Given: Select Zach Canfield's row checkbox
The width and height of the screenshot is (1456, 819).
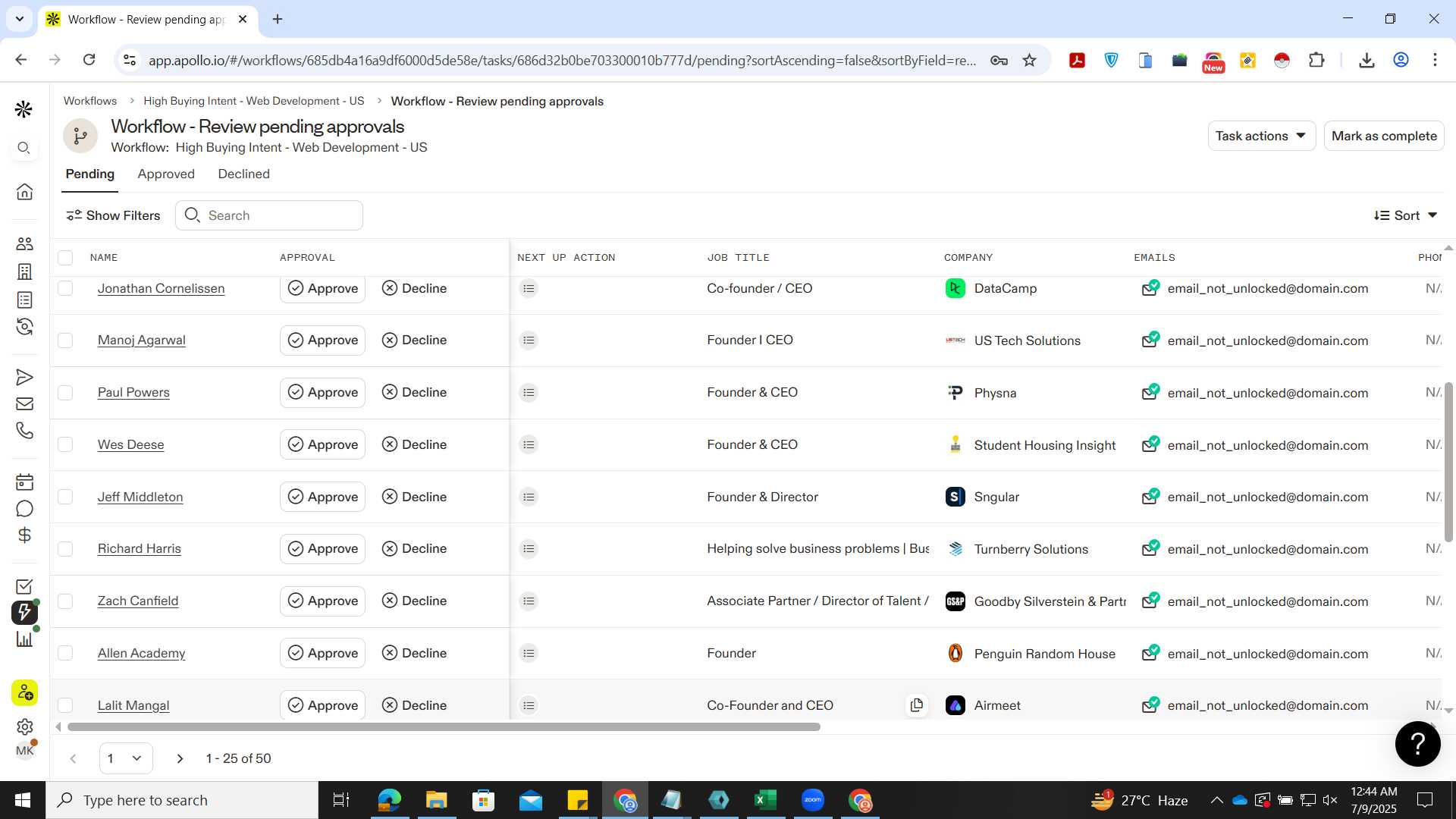Looking at the screenshot, I should [65, 601].
